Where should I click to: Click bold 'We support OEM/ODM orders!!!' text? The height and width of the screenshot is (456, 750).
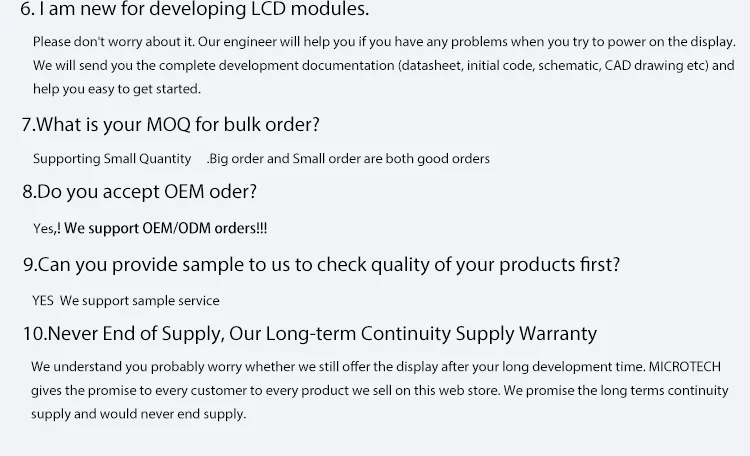[x=165, y=228]
